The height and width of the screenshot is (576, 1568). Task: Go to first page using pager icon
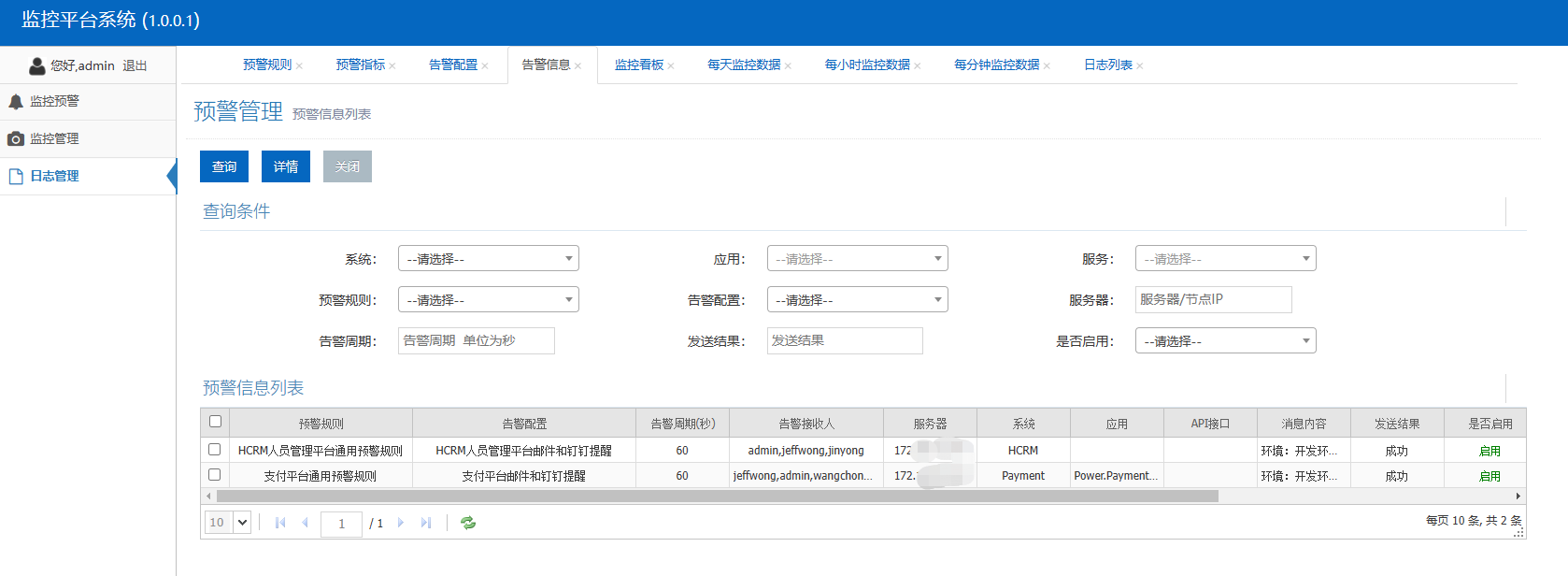280,523
